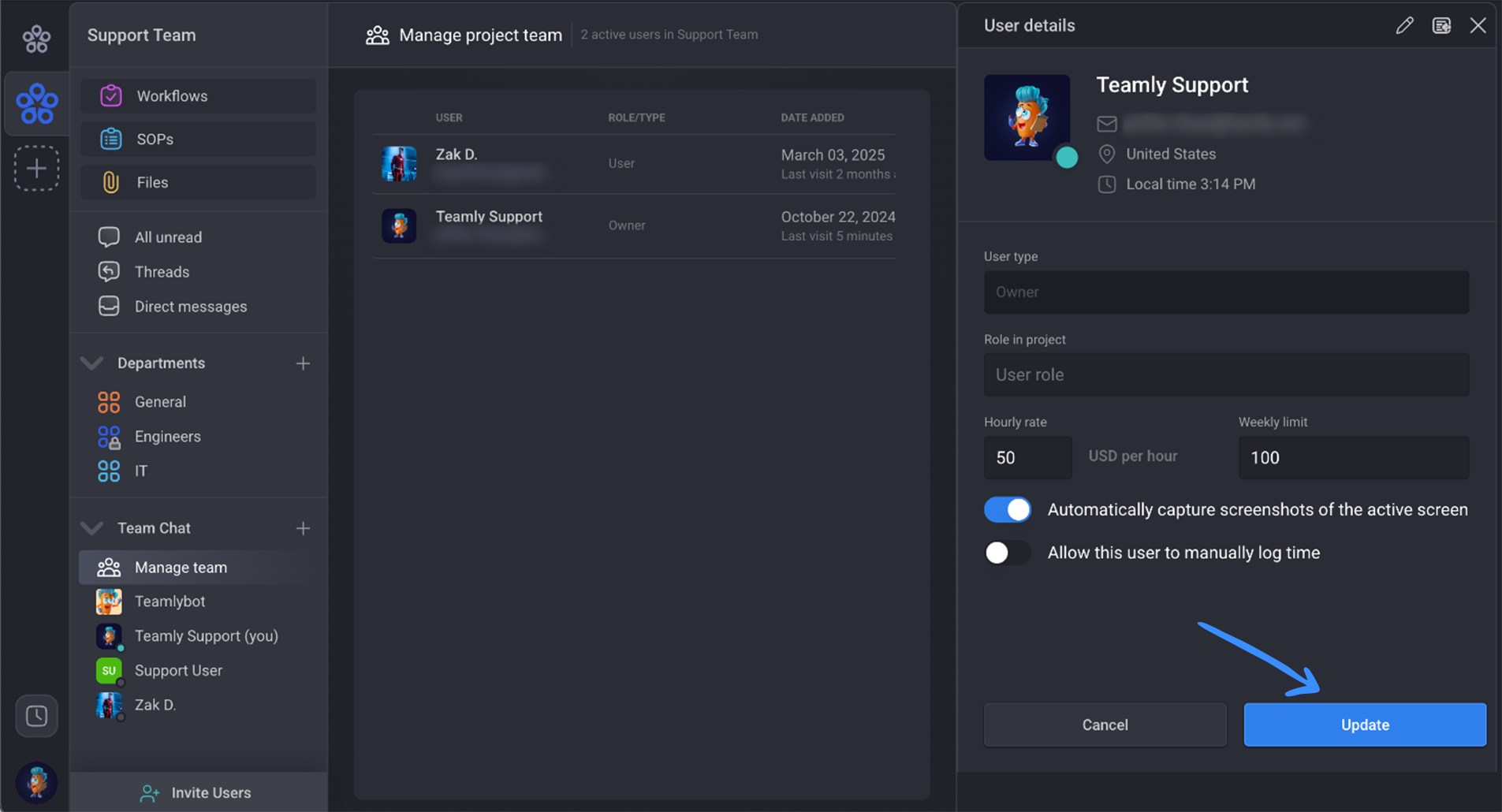Collapse the Team Chat section
The width and height of the screenshot is (1502, 812).
92,527
